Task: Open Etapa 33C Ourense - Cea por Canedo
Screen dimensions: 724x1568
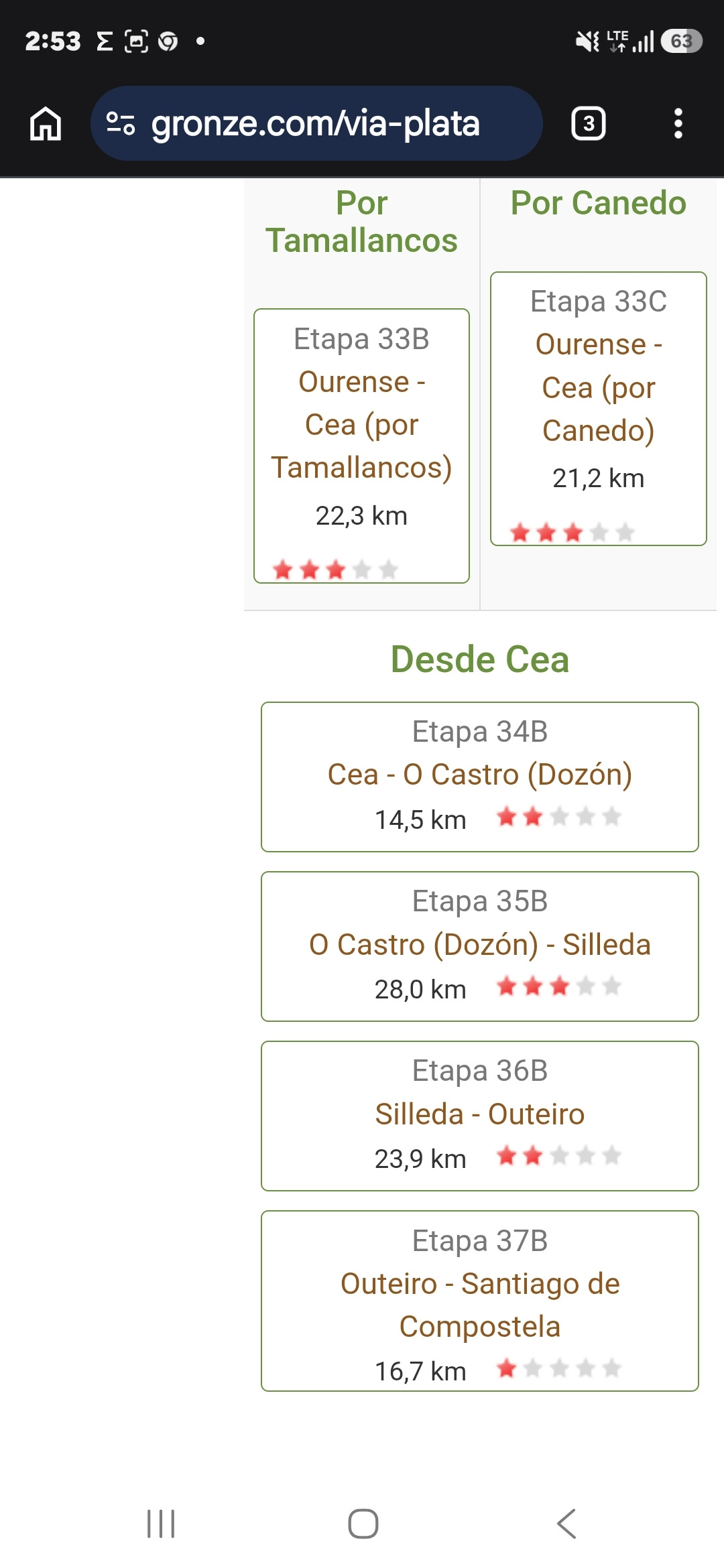Action: pos(599,409)
